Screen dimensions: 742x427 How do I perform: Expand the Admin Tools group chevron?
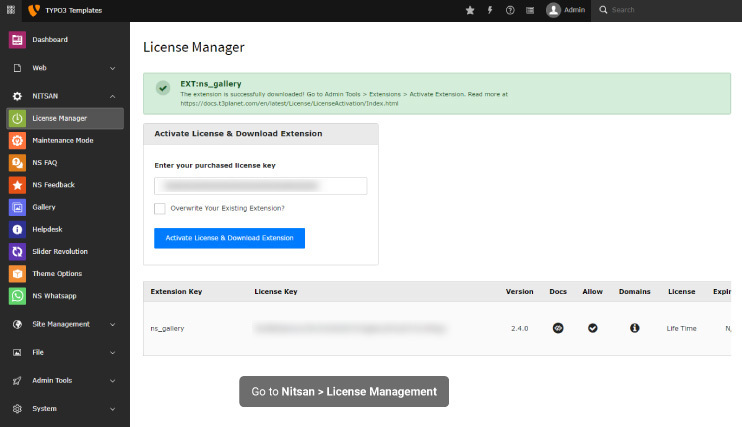coord(113,381)
